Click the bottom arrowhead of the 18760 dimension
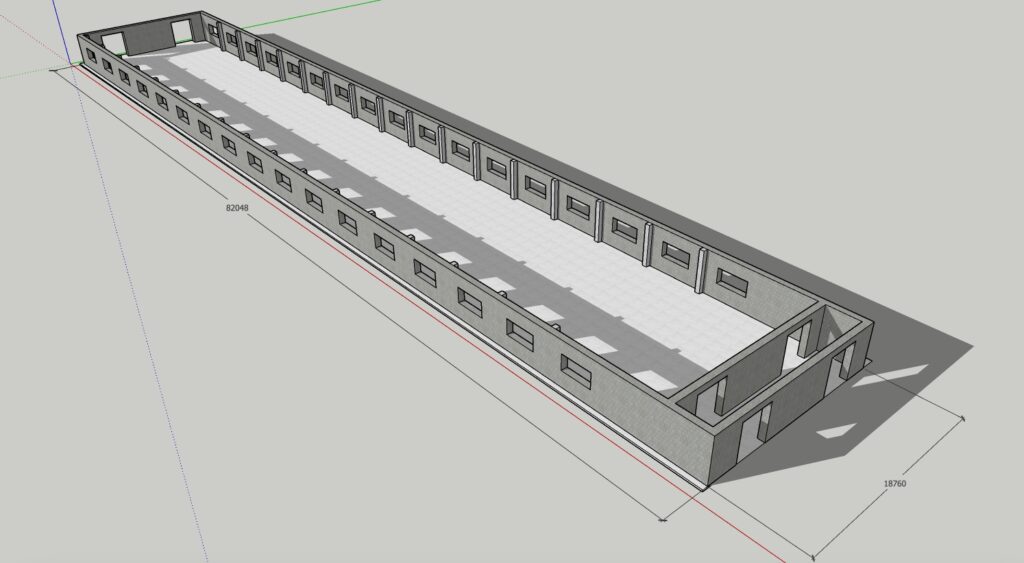This screenshot has width=1024, height=563. point(814,555)
